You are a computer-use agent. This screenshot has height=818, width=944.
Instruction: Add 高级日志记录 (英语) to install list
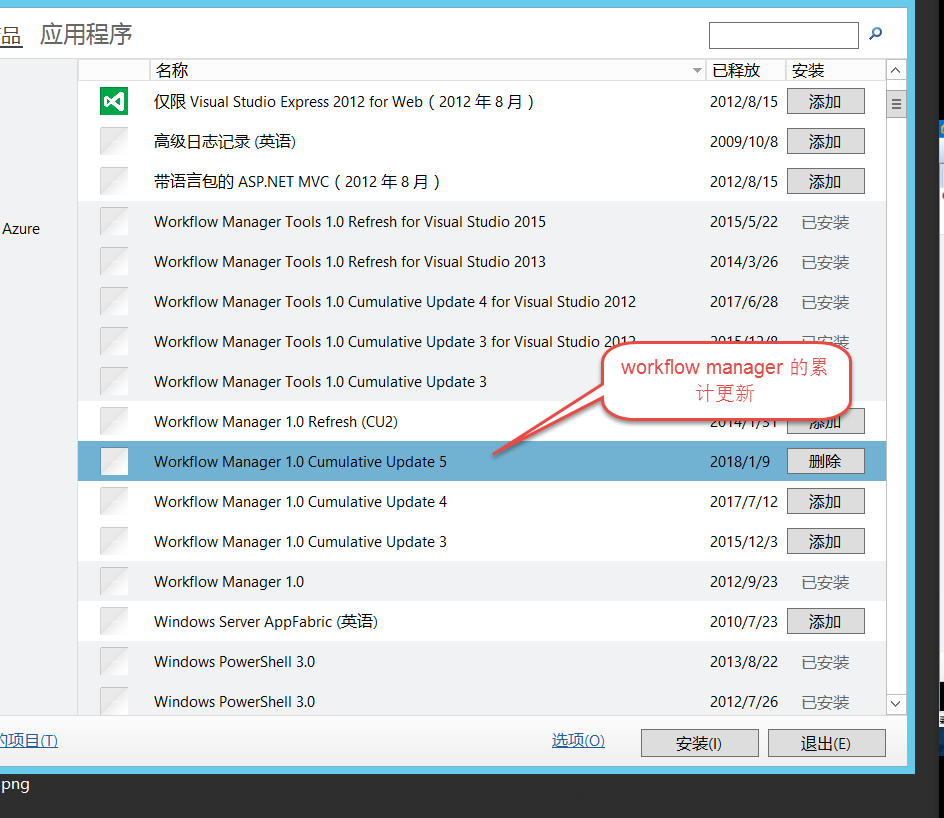coord(825,141)
